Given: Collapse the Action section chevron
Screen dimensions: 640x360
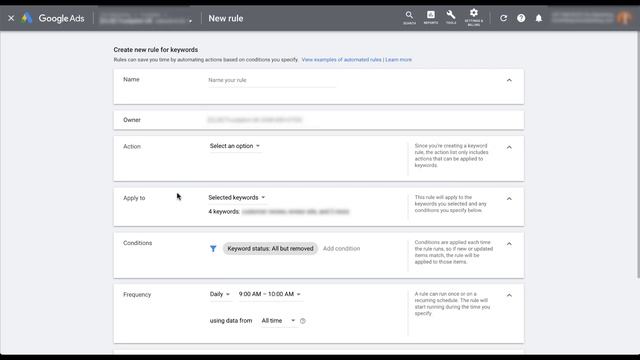Looking at the screenshot, I should pyautogui.click(x=509, y=147).
